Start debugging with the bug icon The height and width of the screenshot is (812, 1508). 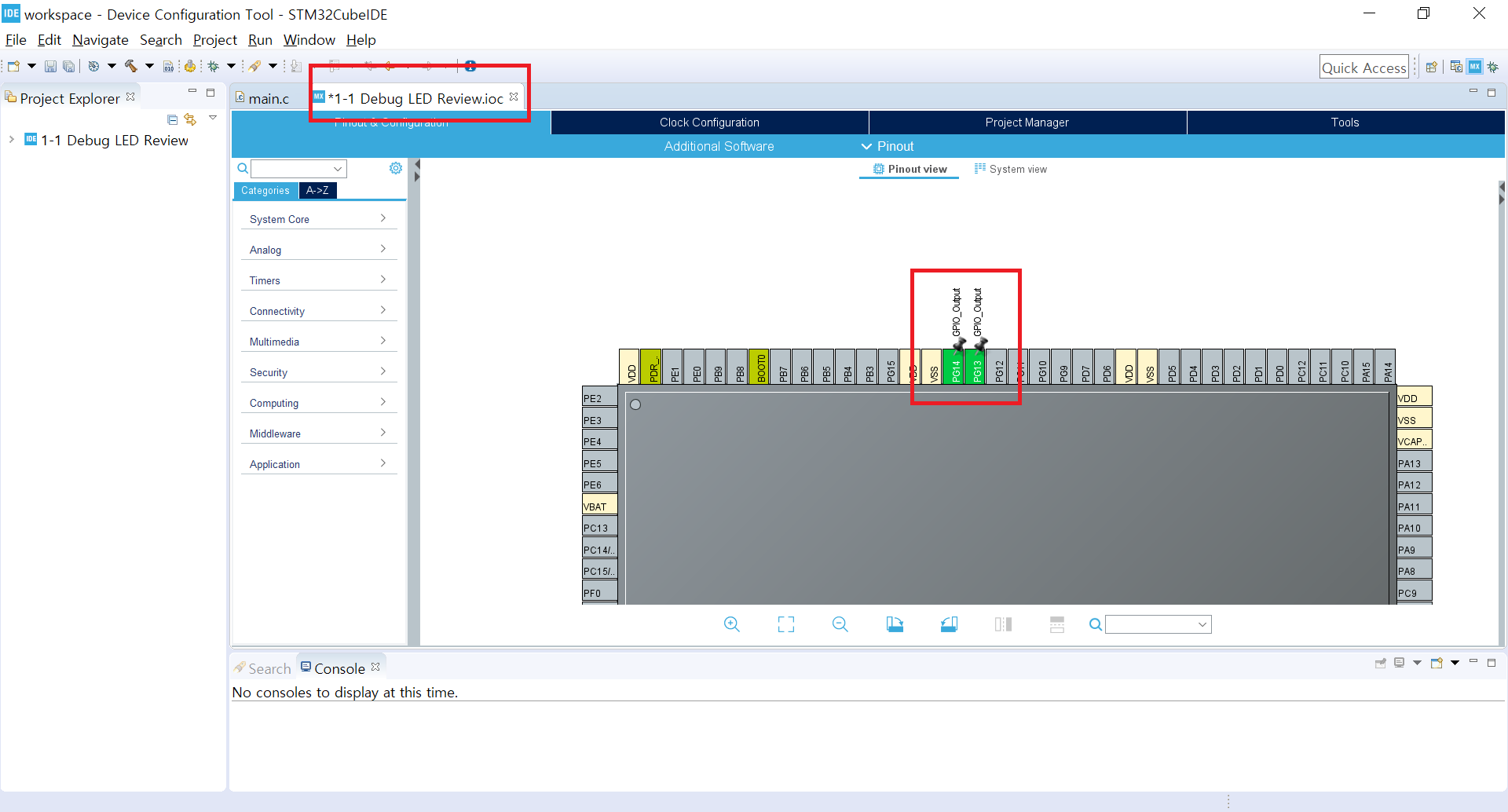pos(213,67)
